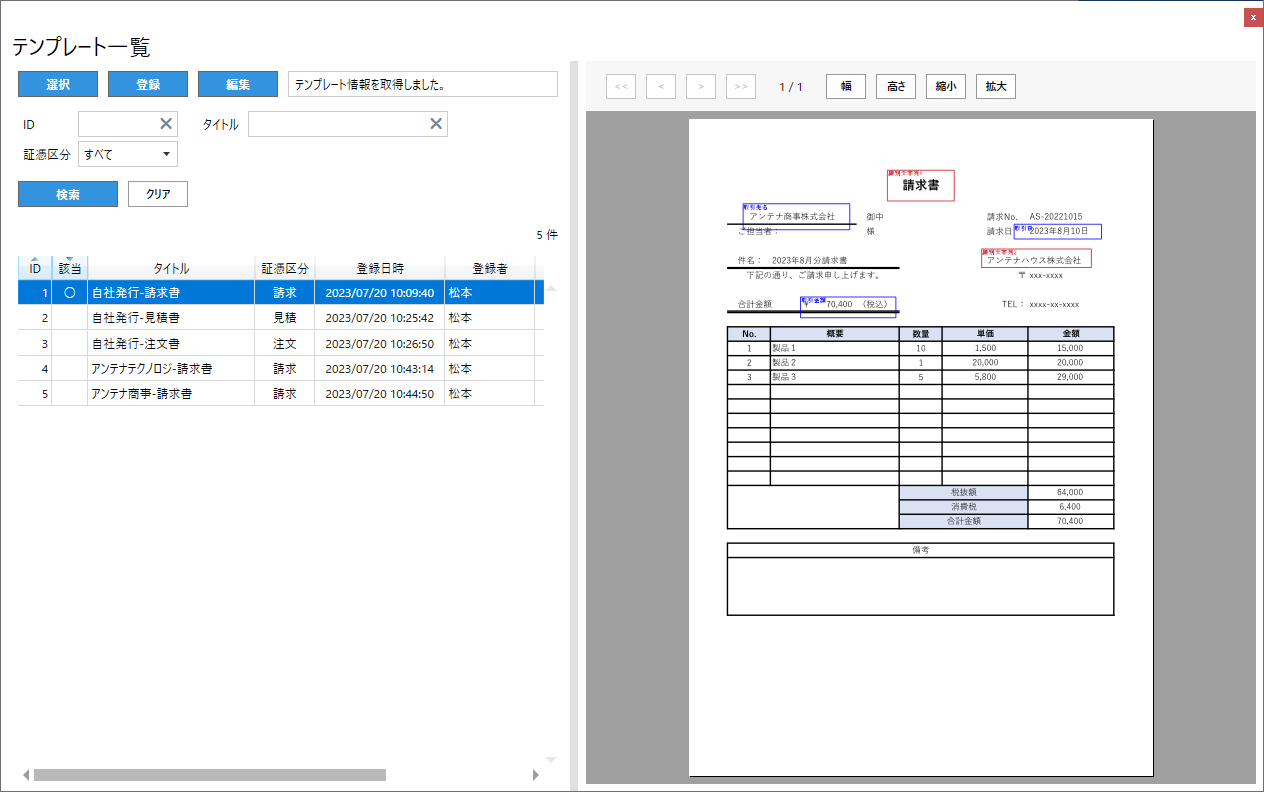Sort the list by ID column

(x=35, y=269)
